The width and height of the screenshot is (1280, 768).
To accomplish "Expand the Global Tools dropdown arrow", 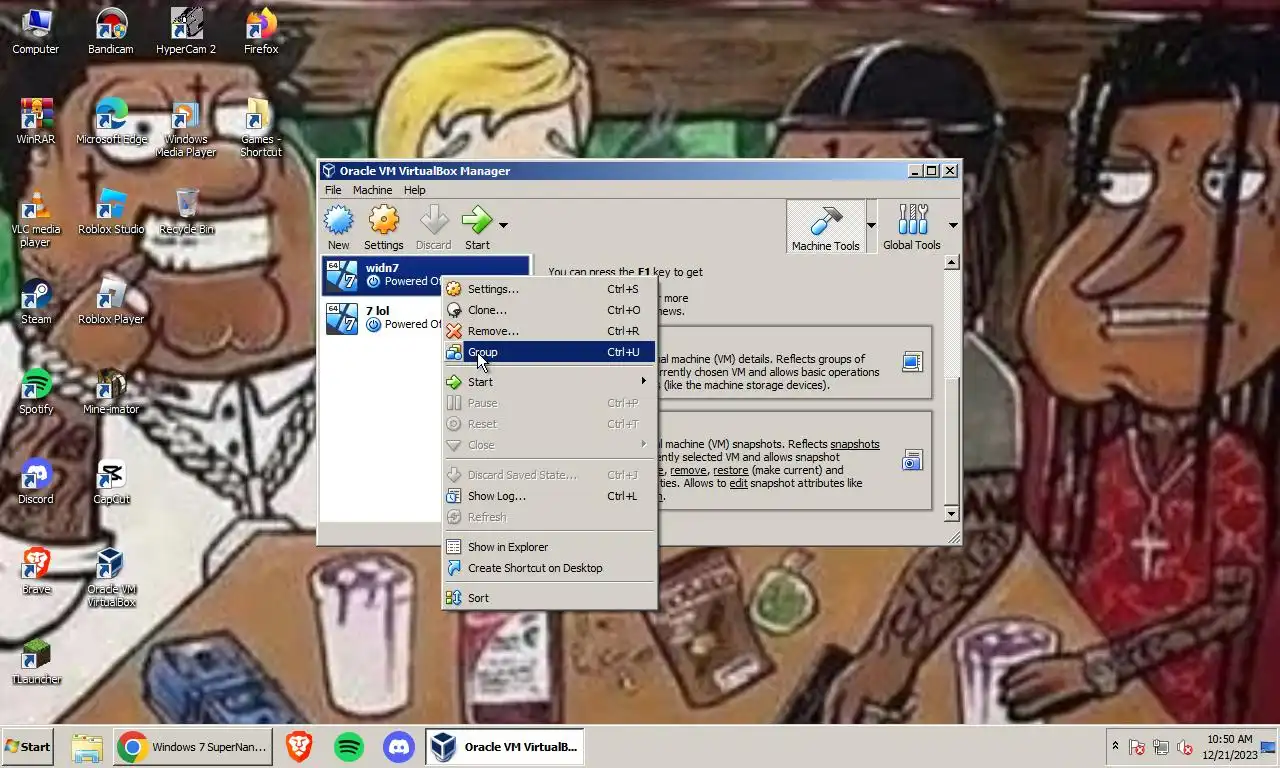I will point(952,225).
